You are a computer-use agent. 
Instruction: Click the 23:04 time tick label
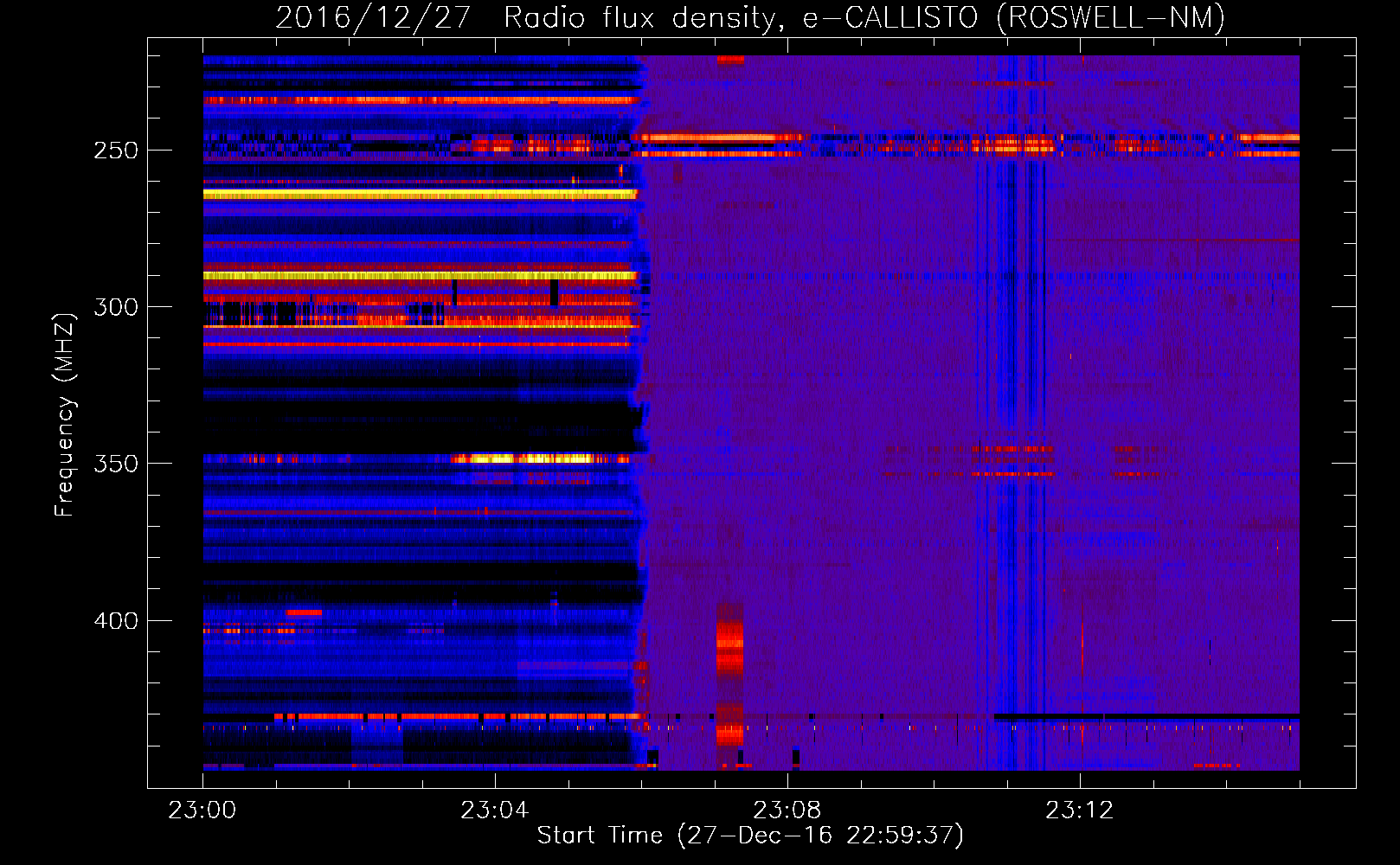pos(495,811)
